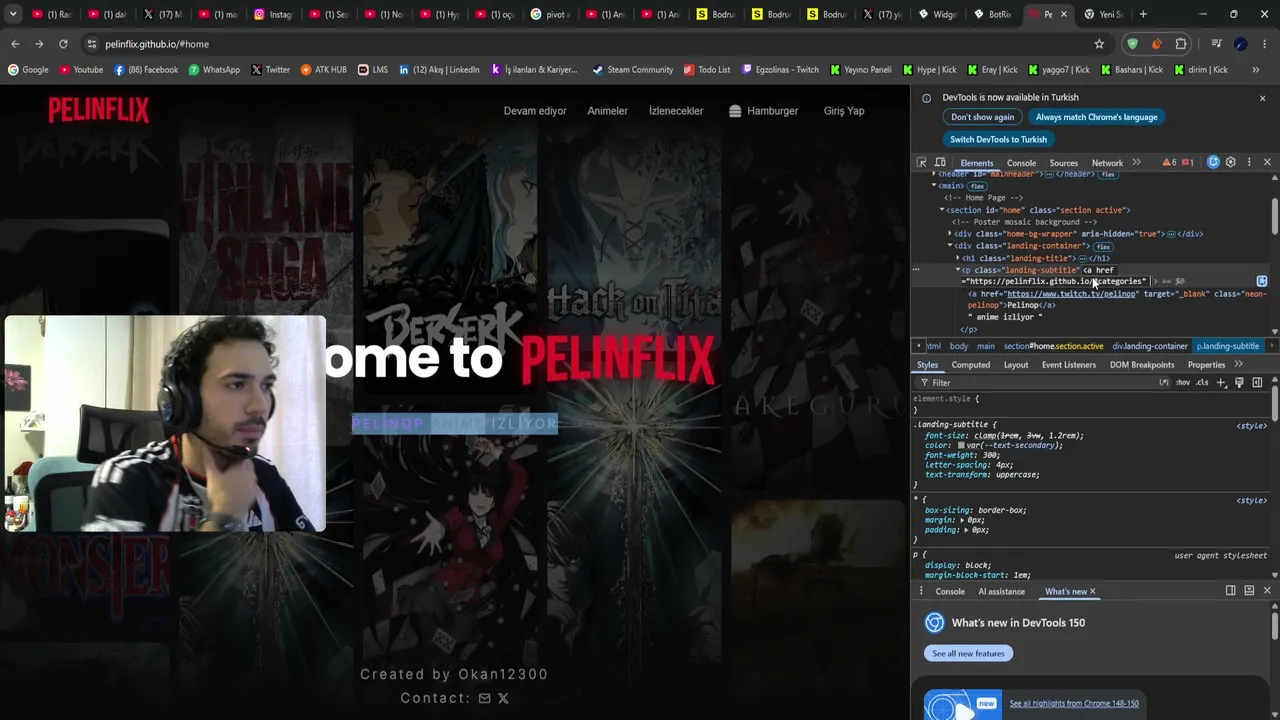
Task: Toggle the rendering emulations paintbrush icon
Action: (1239, 383)
